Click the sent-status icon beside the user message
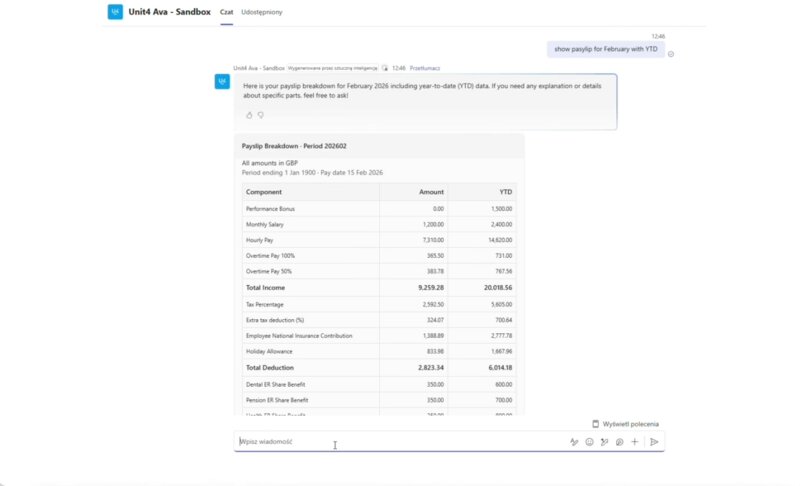The height and width of the screenshot is (486, 800). [x=671, y=54]
